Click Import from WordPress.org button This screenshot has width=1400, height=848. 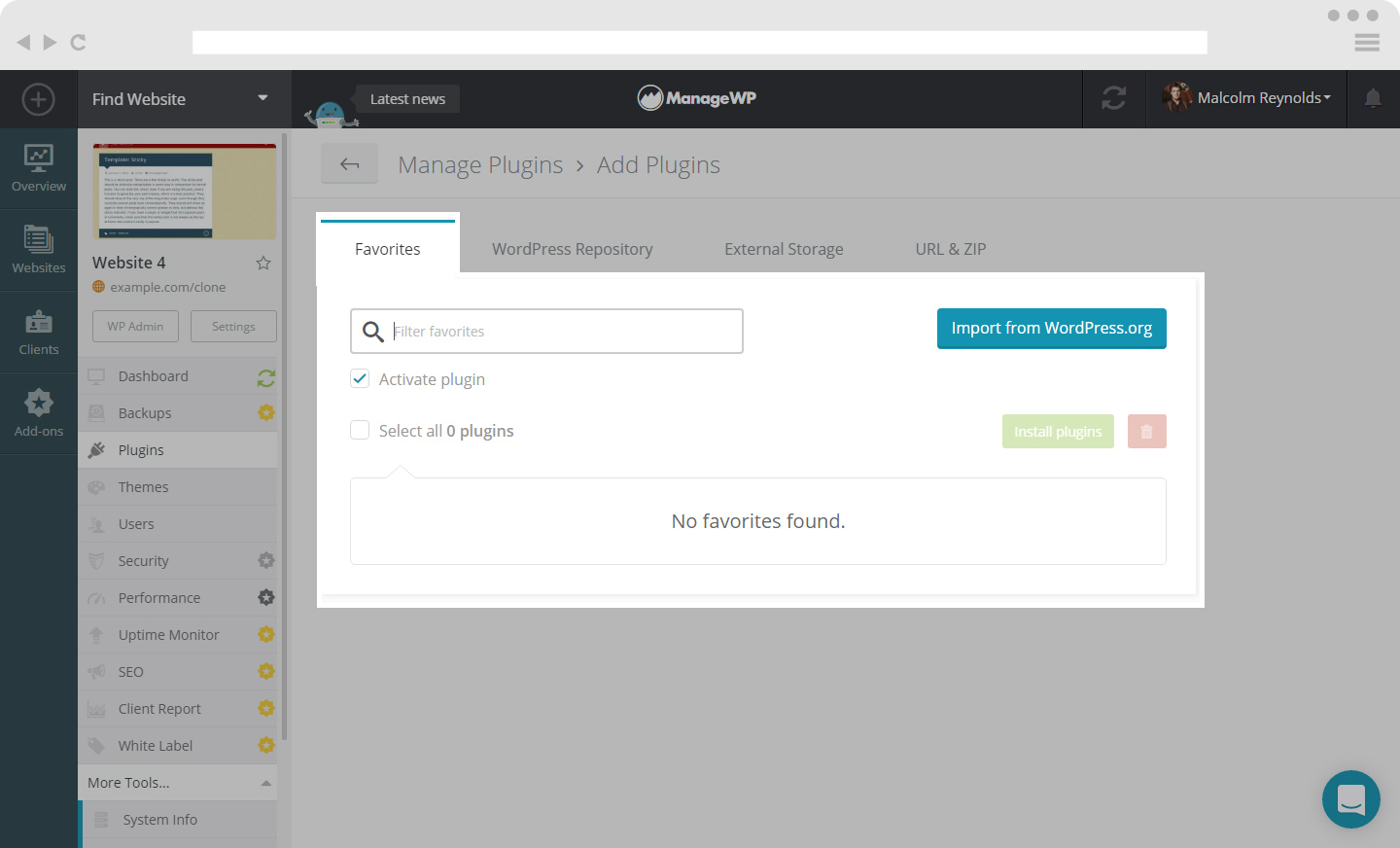coord(1052,328)
